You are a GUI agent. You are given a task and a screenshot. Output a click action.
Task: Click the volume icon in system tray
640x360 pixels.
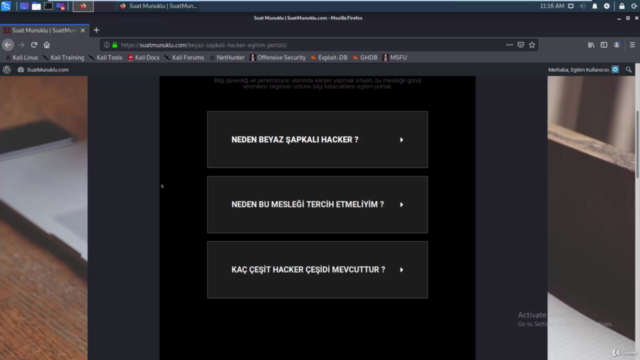583,6
